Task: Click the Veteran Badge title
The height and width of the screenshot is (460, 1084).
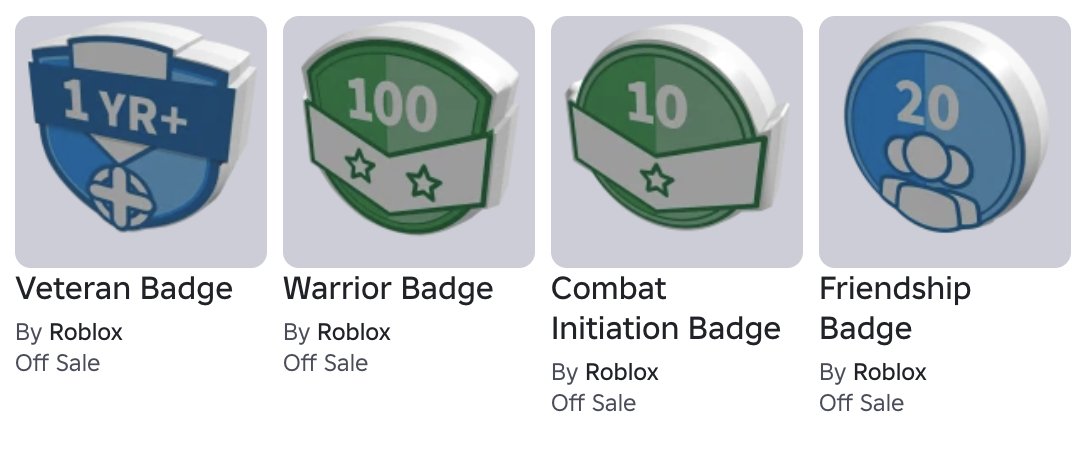Action: [x=124, y=288]
